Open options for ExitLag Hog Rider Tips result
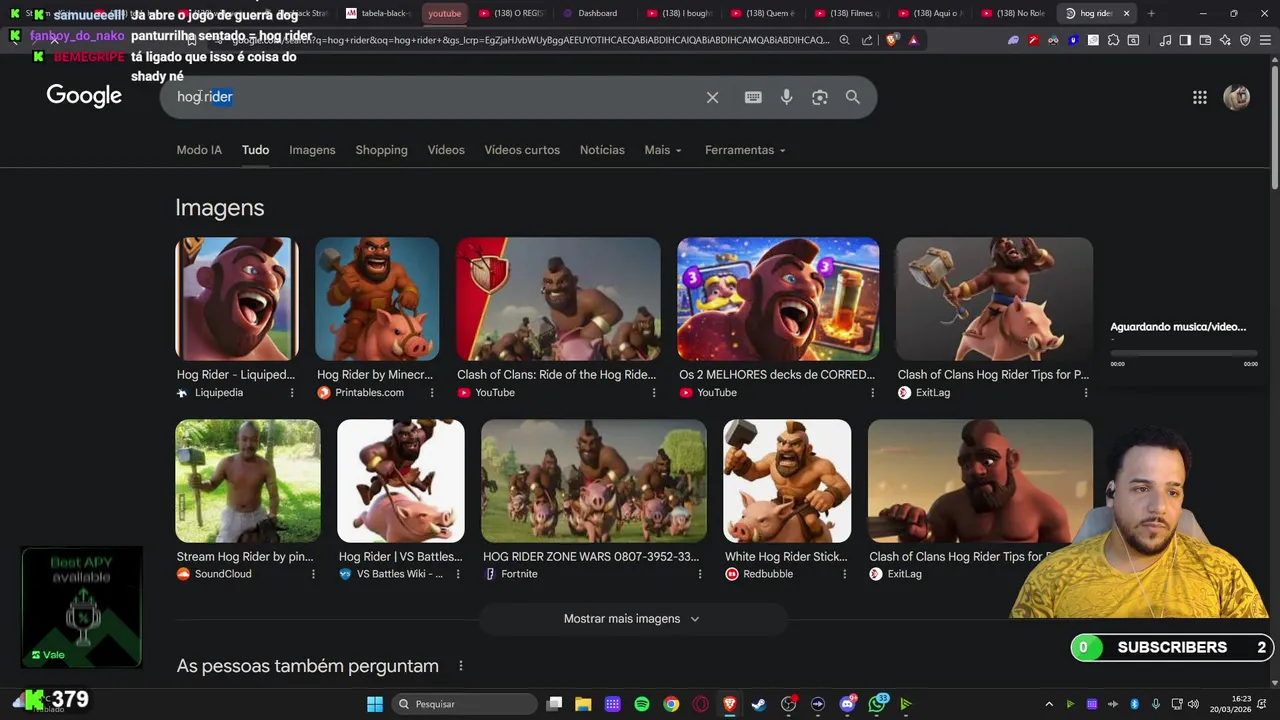Screen dimensions: 1280x720 pos(1086,393)
